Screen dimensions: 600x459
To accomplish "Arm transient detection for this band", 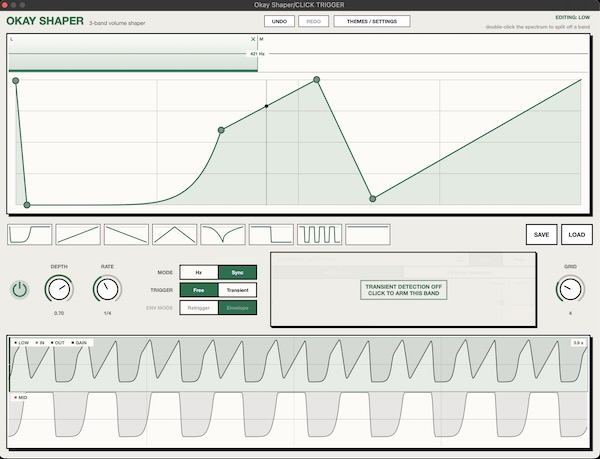I will [403, 290].
